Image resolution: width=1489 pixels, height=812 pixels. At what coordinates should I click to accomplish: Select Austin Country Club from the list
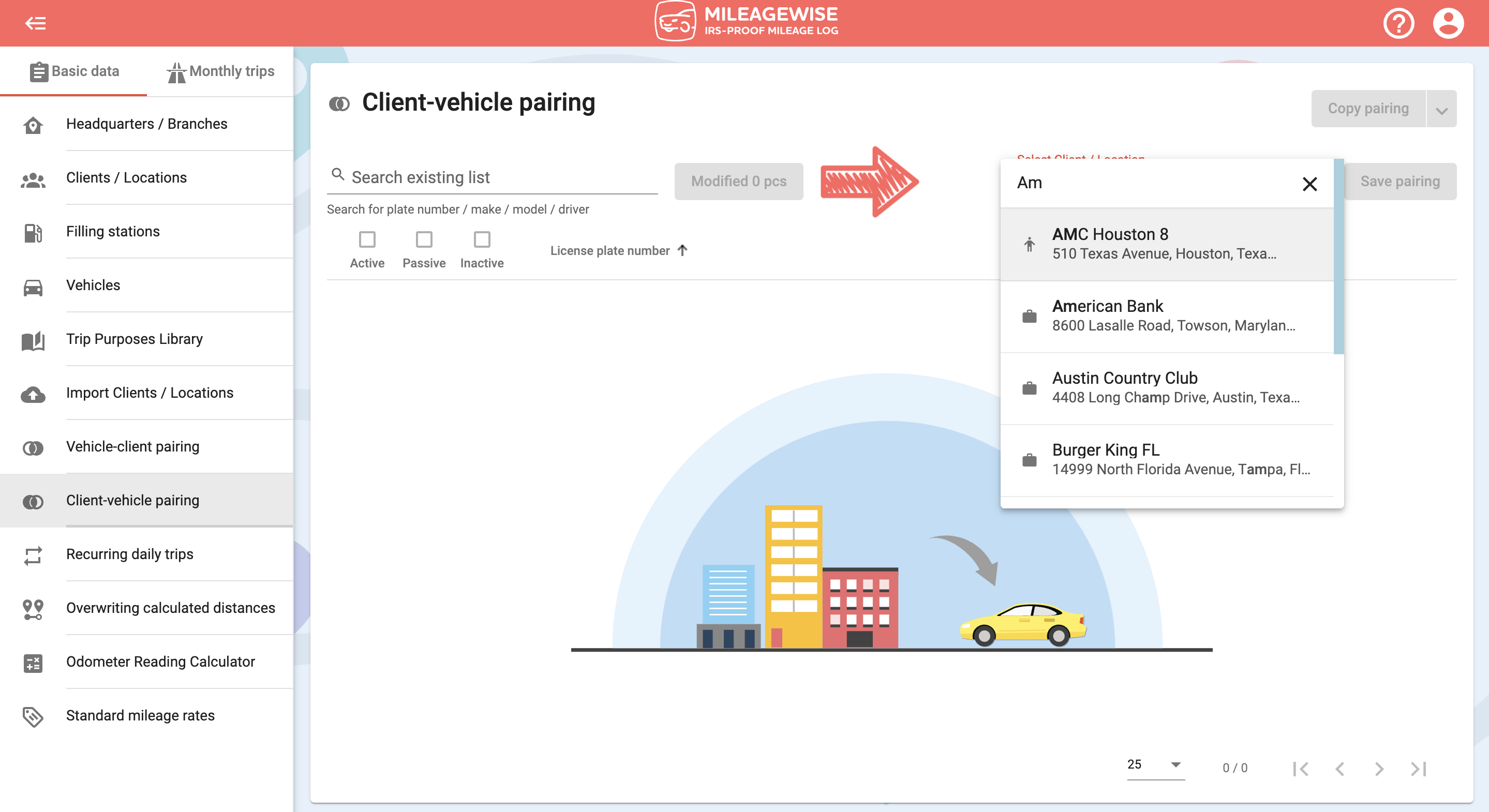[1167, 388]
